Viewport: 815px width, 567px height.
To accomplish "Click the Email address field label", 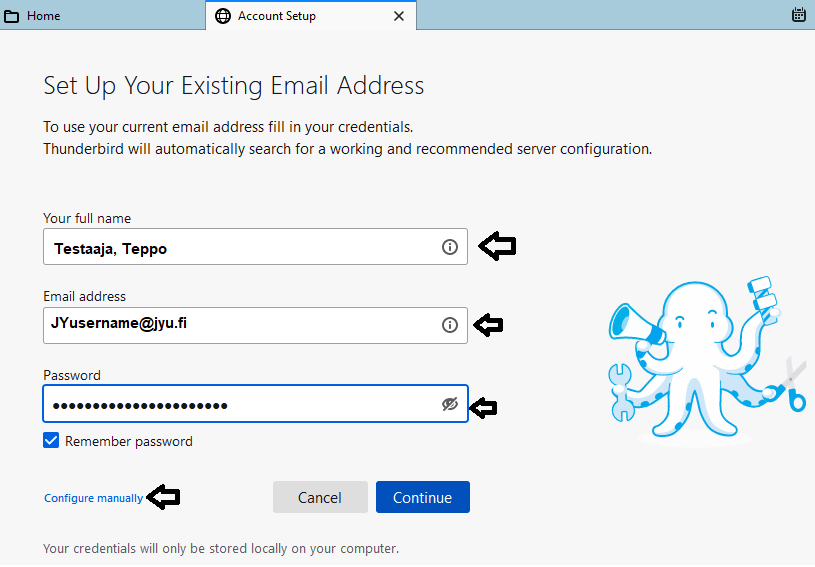I will (x=84, y=296).
